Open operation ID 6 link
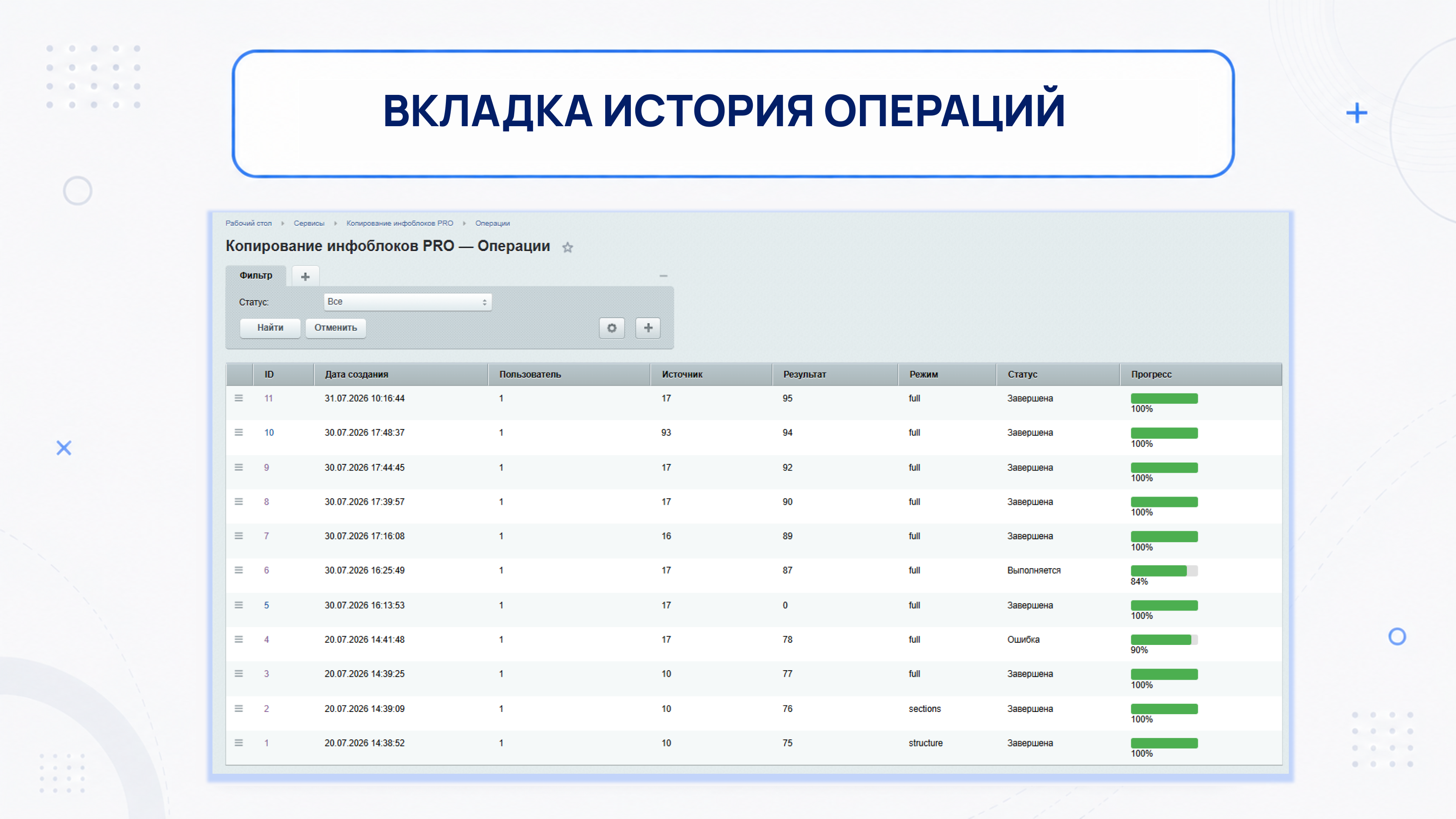1456x819 pixels. click(x=266, y=571)
